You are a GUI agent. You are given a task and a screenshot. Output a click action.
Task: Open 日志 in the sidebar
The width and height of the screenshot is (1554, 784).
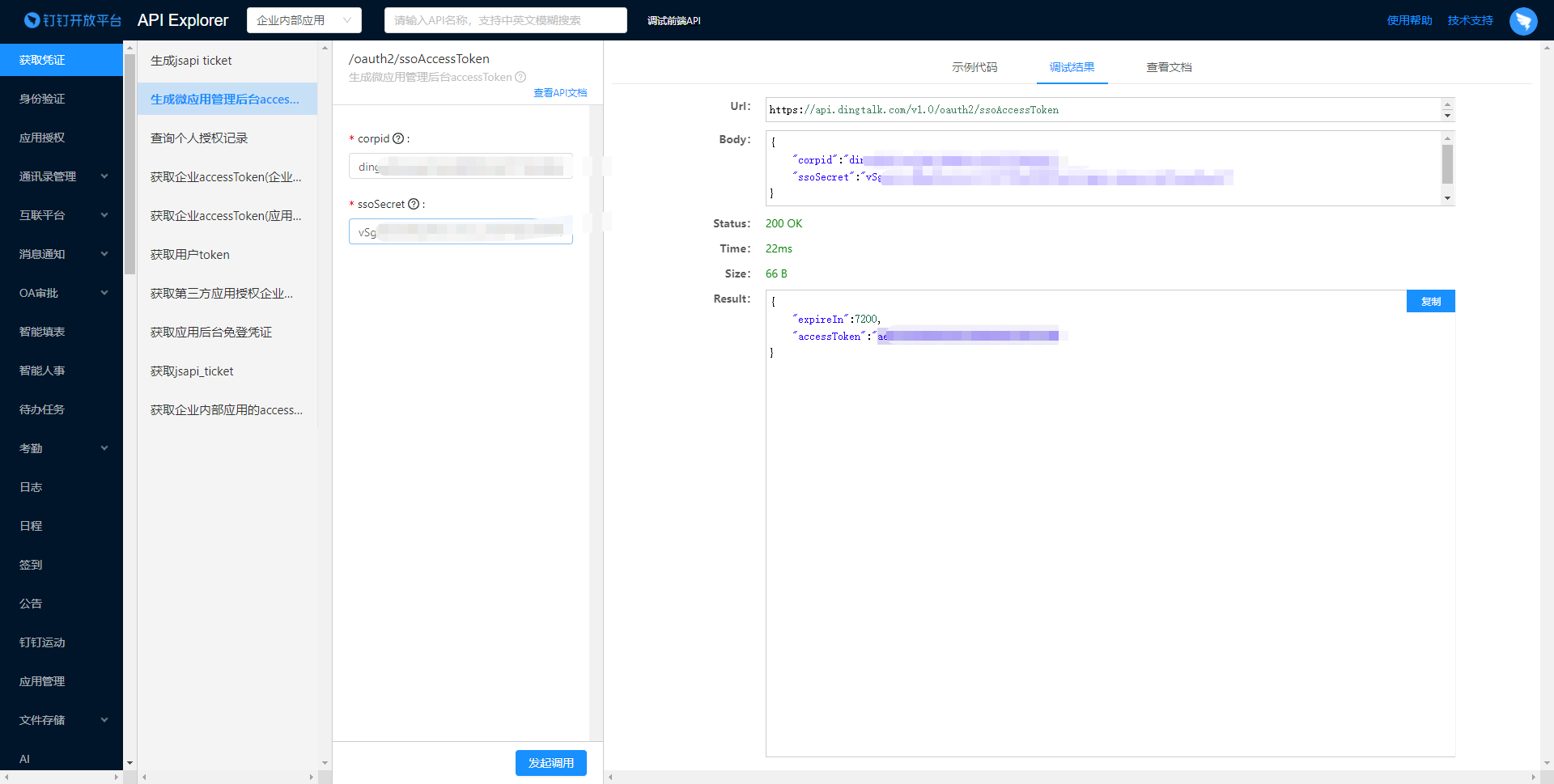click(62, 487)
